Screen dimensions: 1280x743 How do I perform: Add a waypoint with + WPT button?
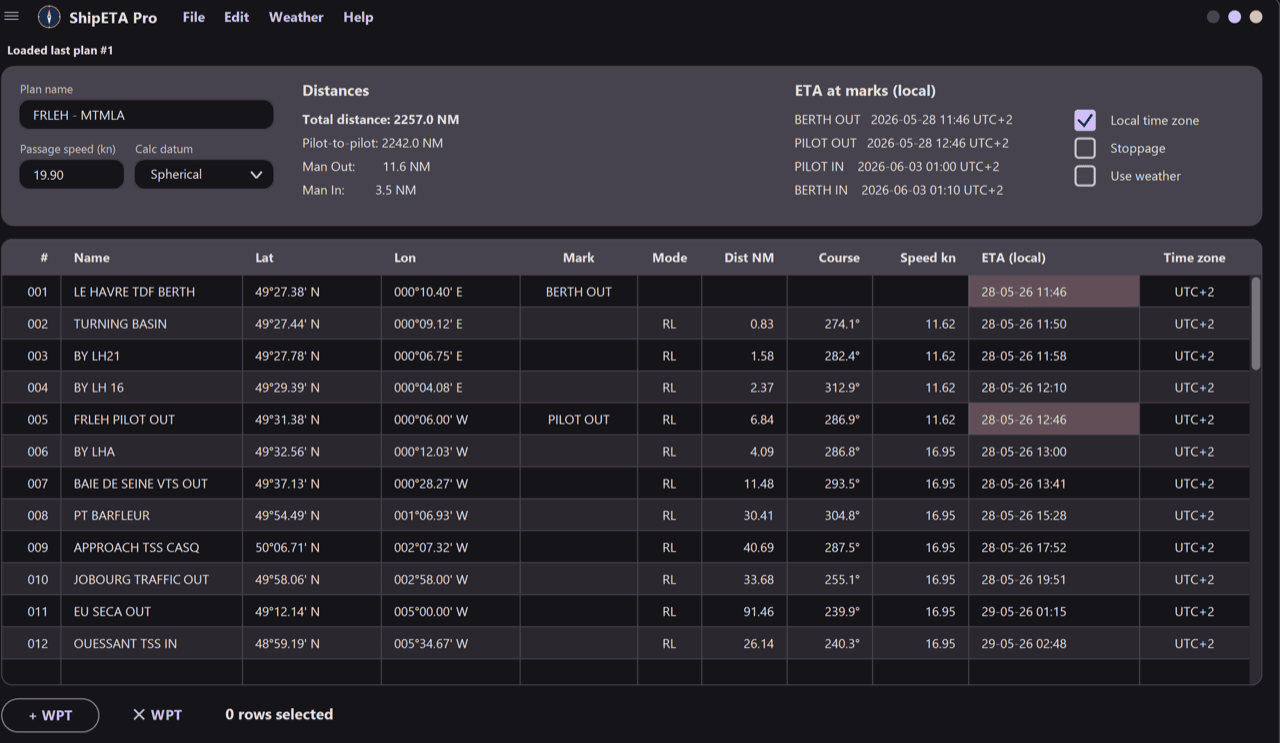[50, 715]
